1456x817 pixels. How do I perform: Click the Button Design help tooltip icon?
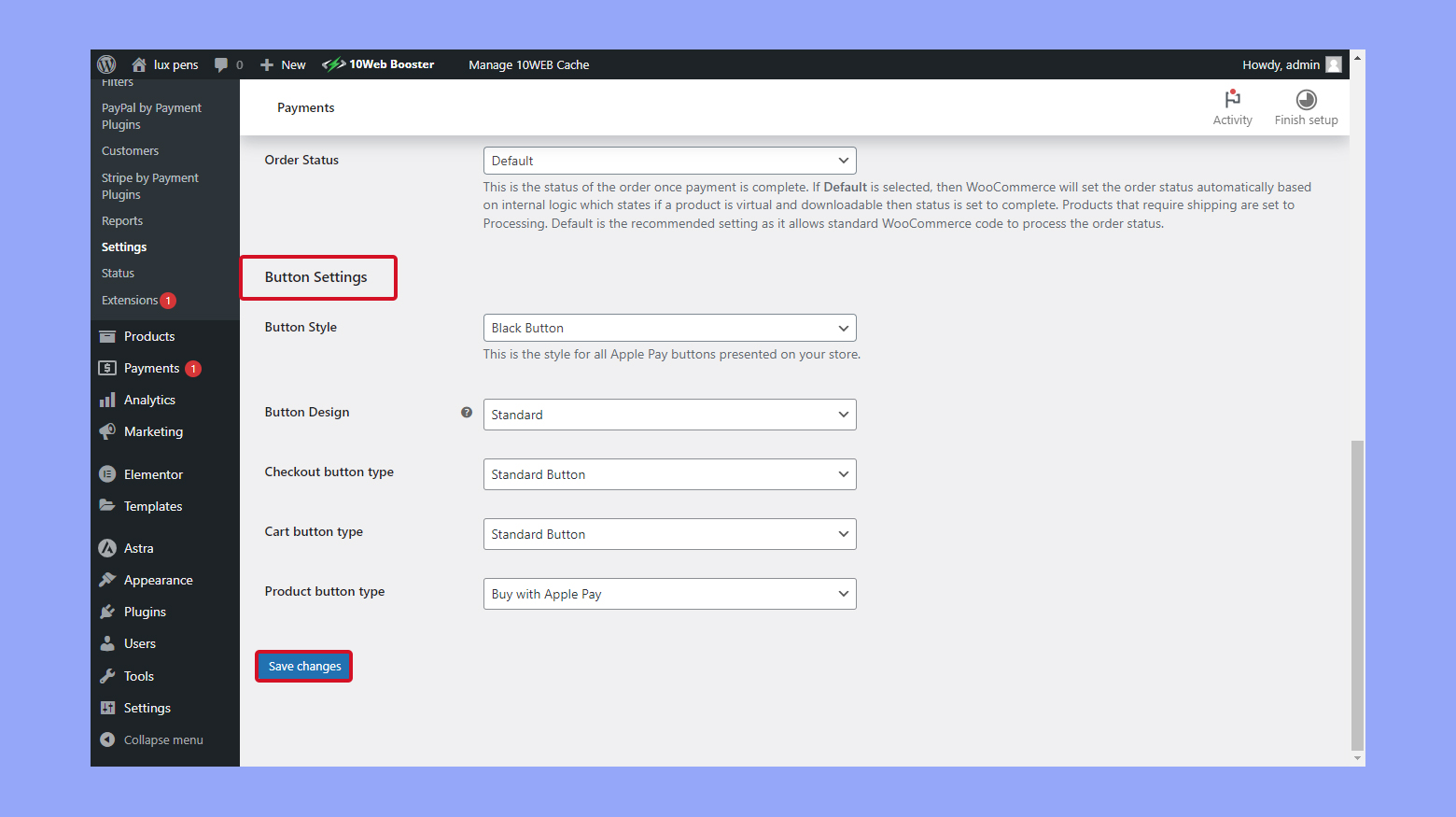[x=467, y=412]
